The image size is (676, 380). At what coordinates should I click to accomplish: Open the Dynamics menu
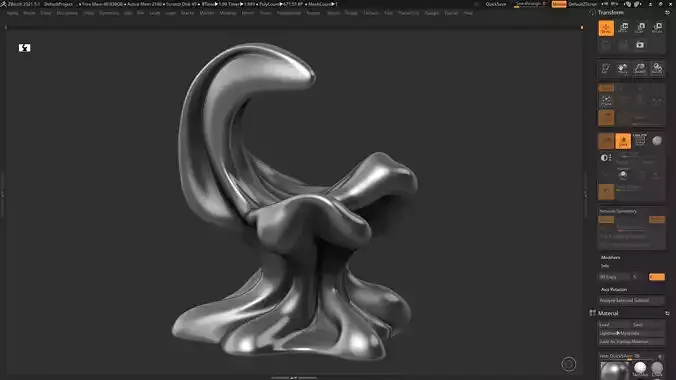coord(109,13)
